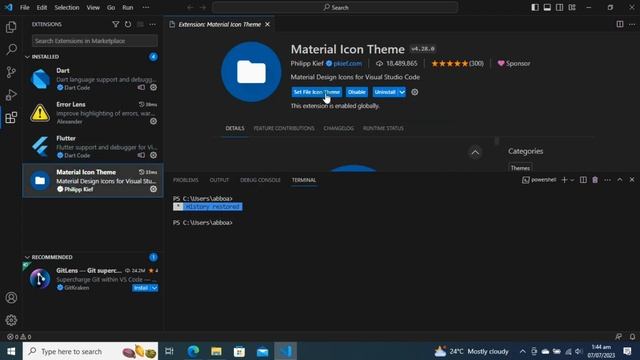Viewport: 640px width, 360px height.
Task: Click the title bar Search command center
Action: [x=335, y=7]
